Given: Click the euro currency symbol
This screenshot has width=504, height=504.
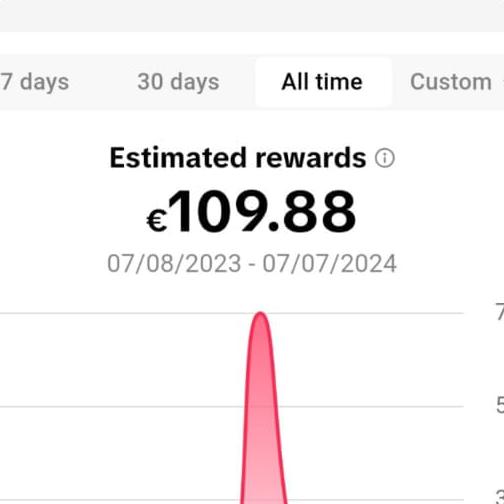Looking at the screenshot, I should (x=157, y=221).
